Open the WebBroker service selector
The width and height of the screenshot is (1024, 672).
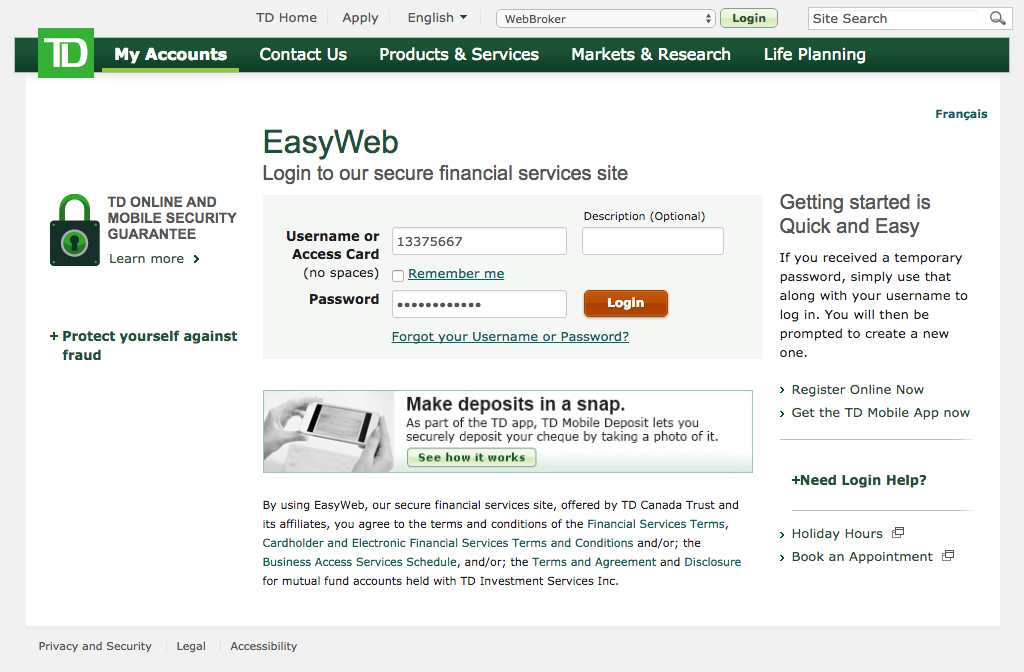pos(605,19)
